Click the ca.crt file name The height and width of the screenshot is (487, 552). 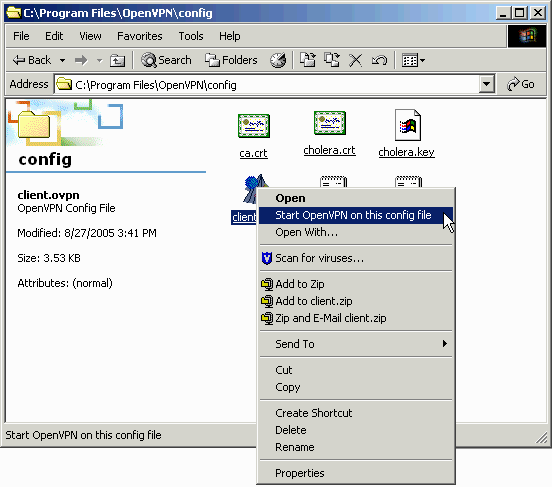coord(253,153)
